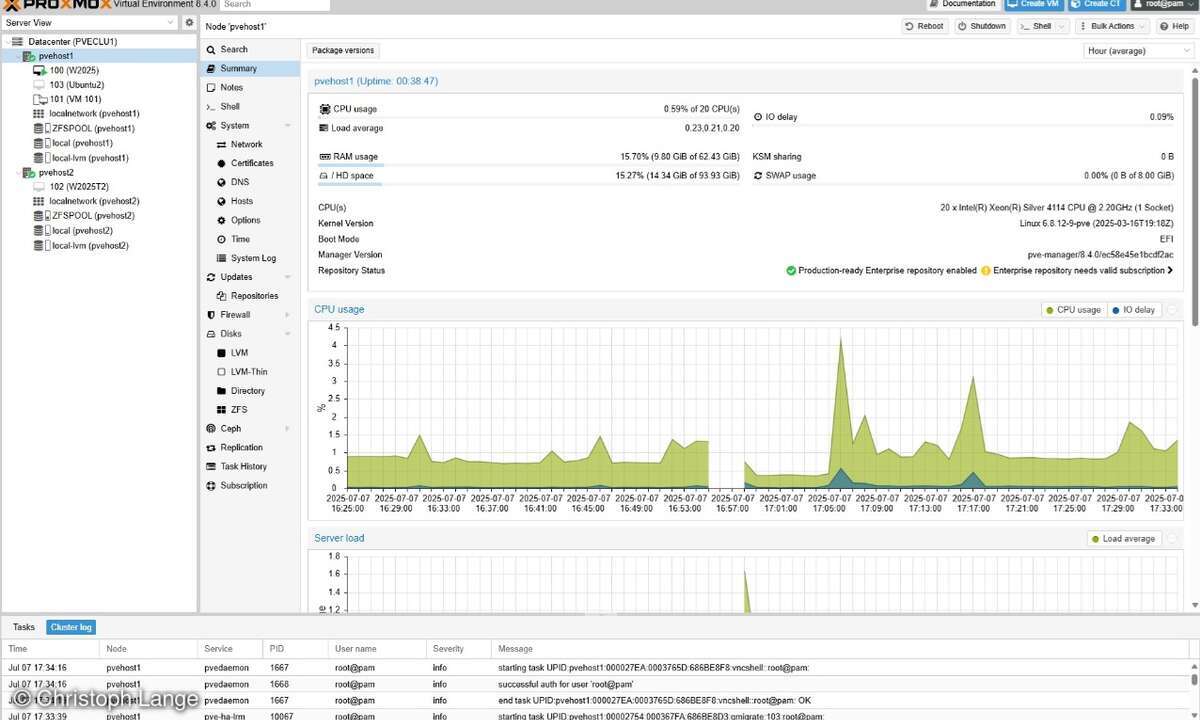
Task: Open the ZFS disks item
Action: coord(250,410)
